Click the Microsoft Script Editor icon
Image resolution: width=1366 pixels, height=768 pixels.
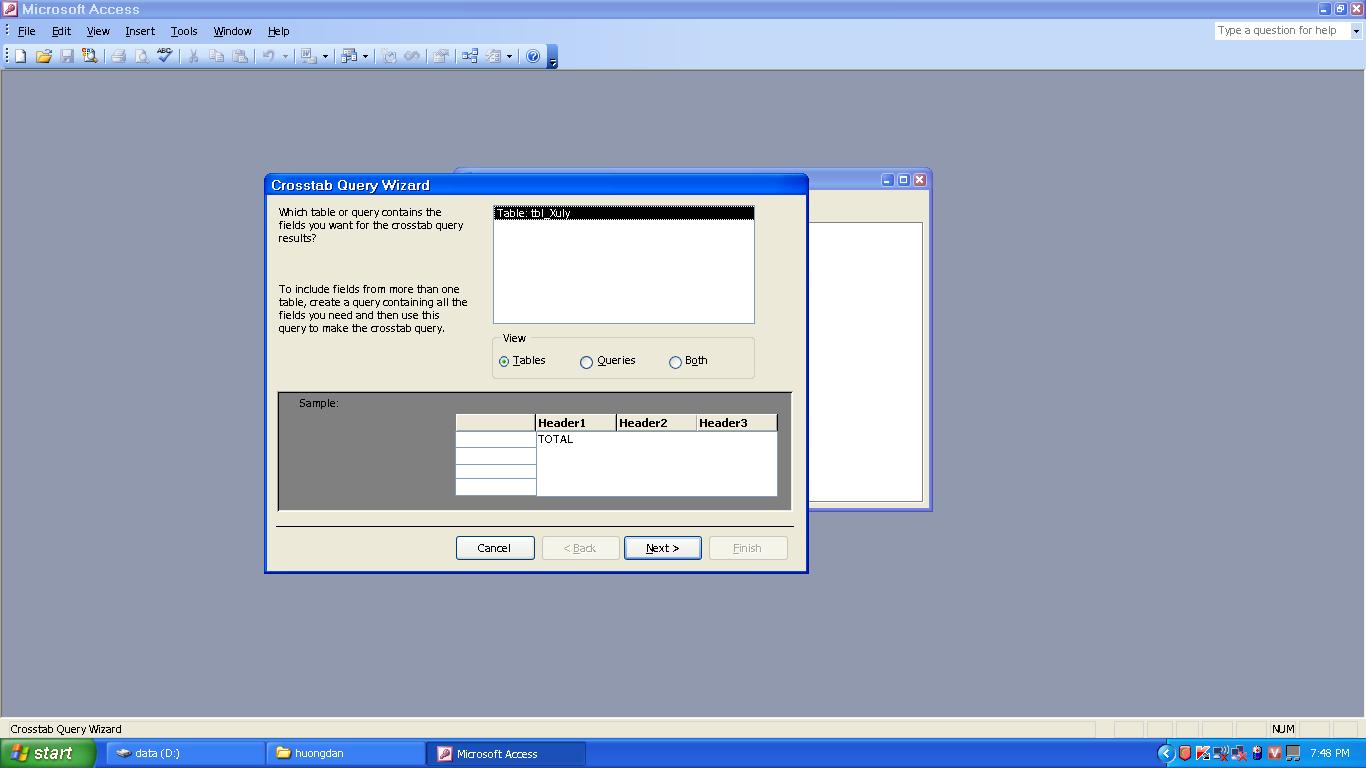coord(412,56)
